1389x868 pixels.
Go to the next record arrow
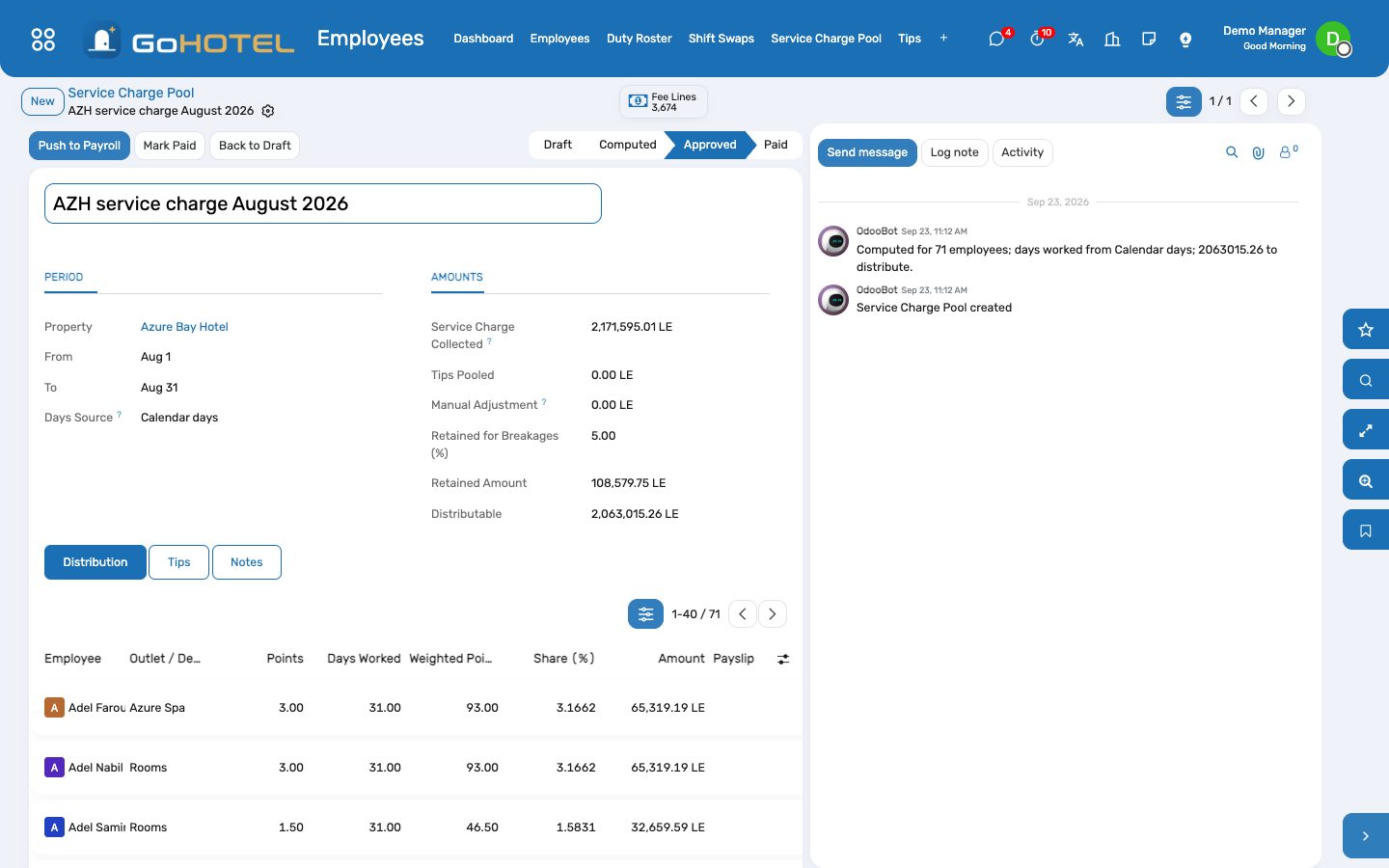pos(1292,101)
